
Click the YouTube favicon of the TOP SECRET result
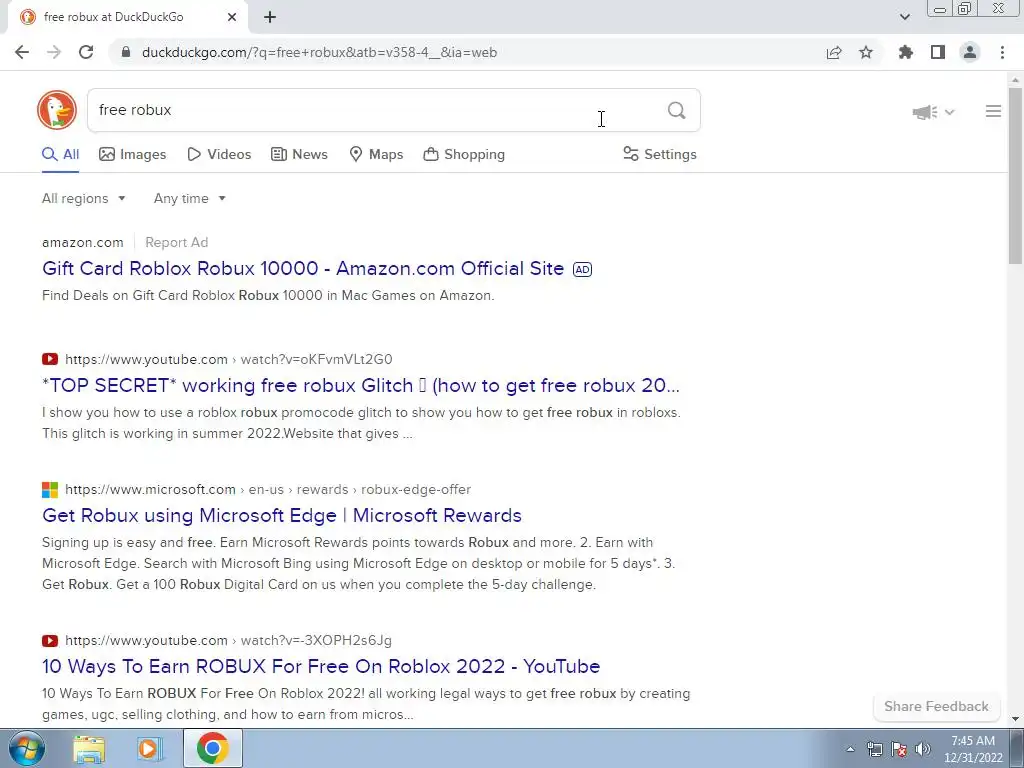pyautogui.click(x=50, y=359)
